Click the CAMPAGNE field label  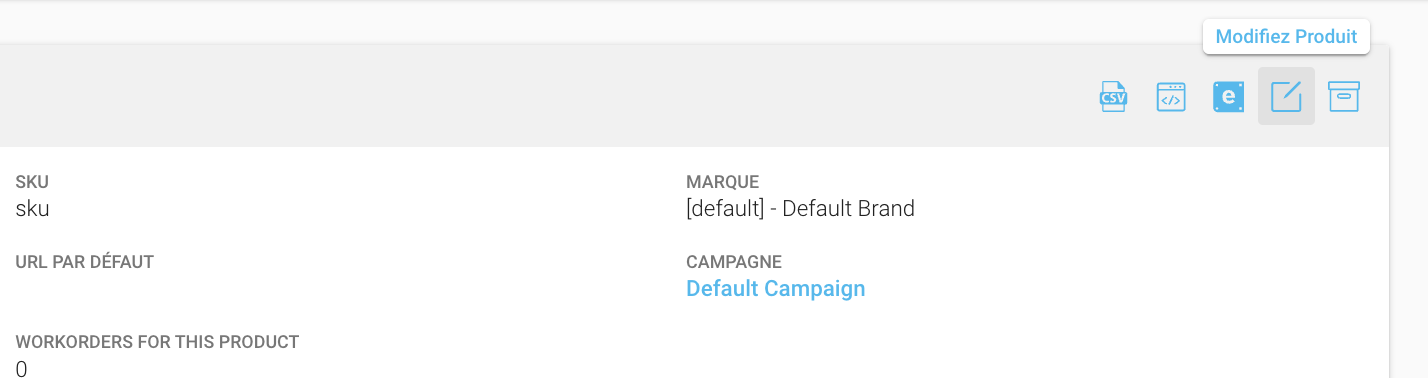[734, 262]
